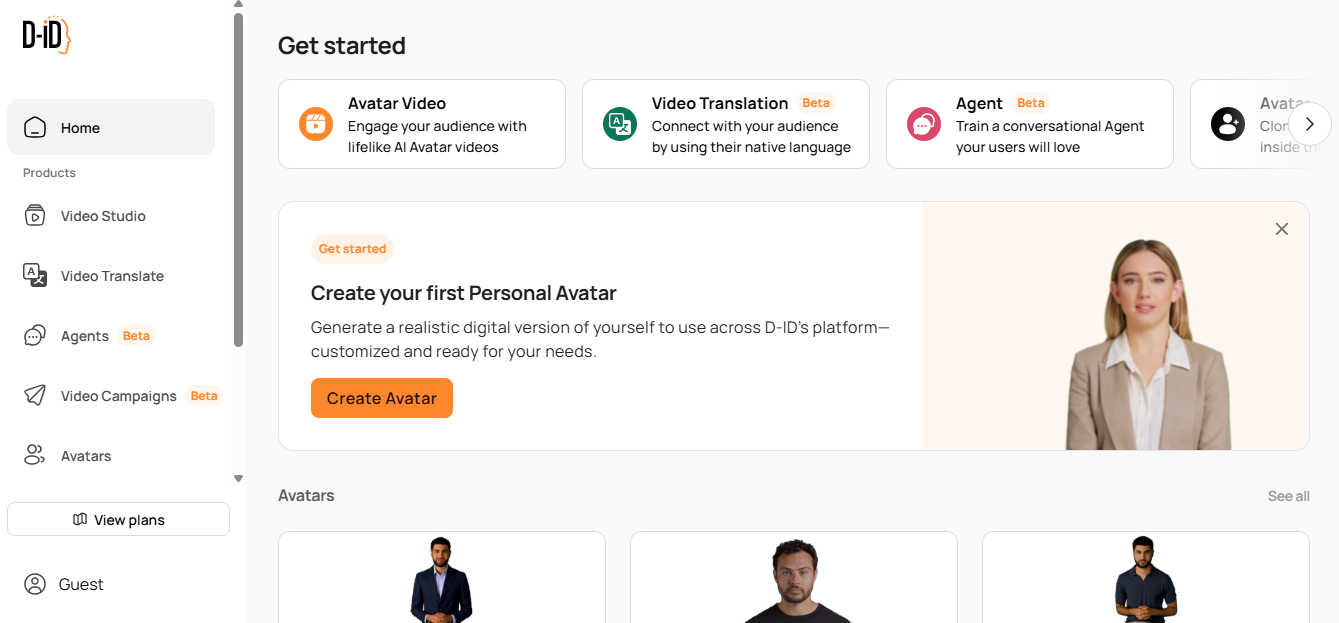This screenshot has height=623, width=1339.
Task: Click the orange Get started pill label
Action: coord(352,249)
